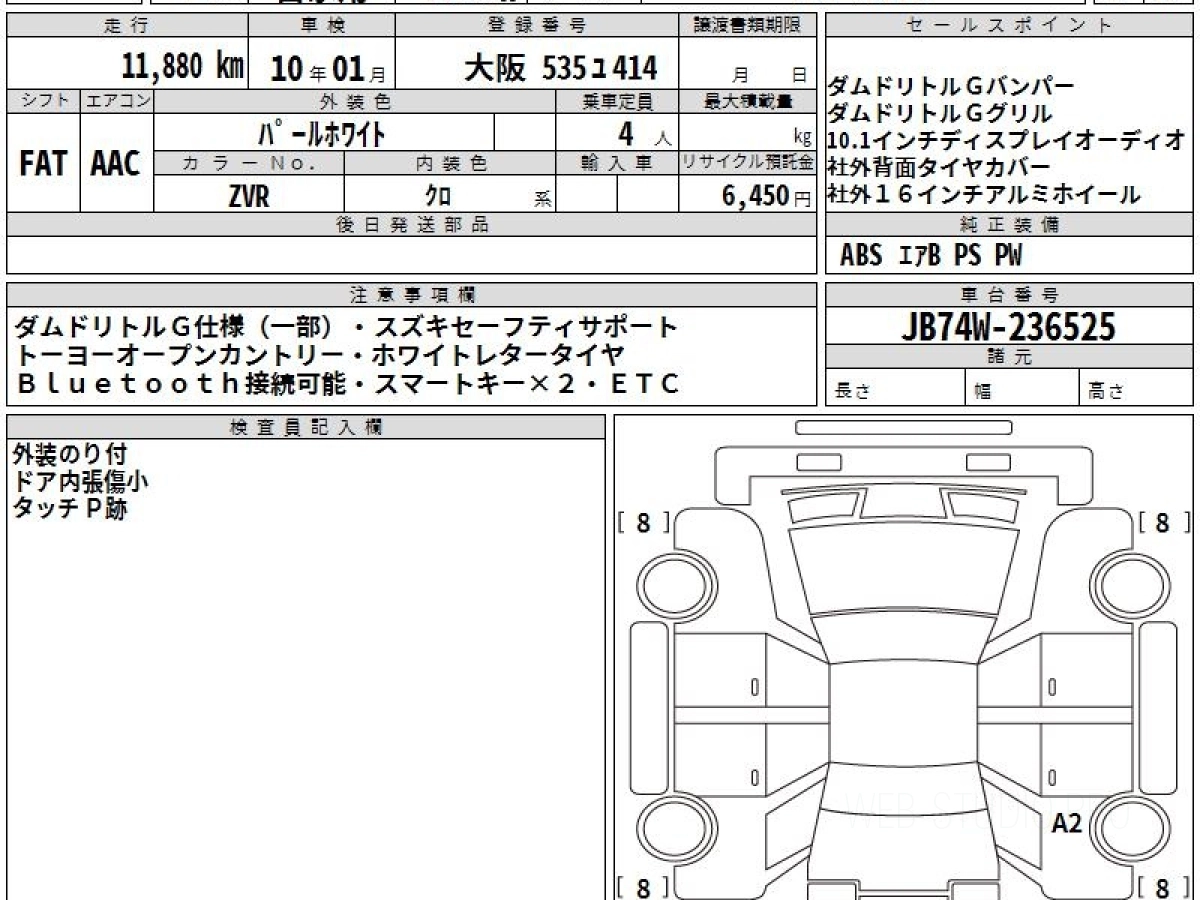Click the 検査員記入欄 header
This screenshot has width=1200, height=900.
(306, 427)
